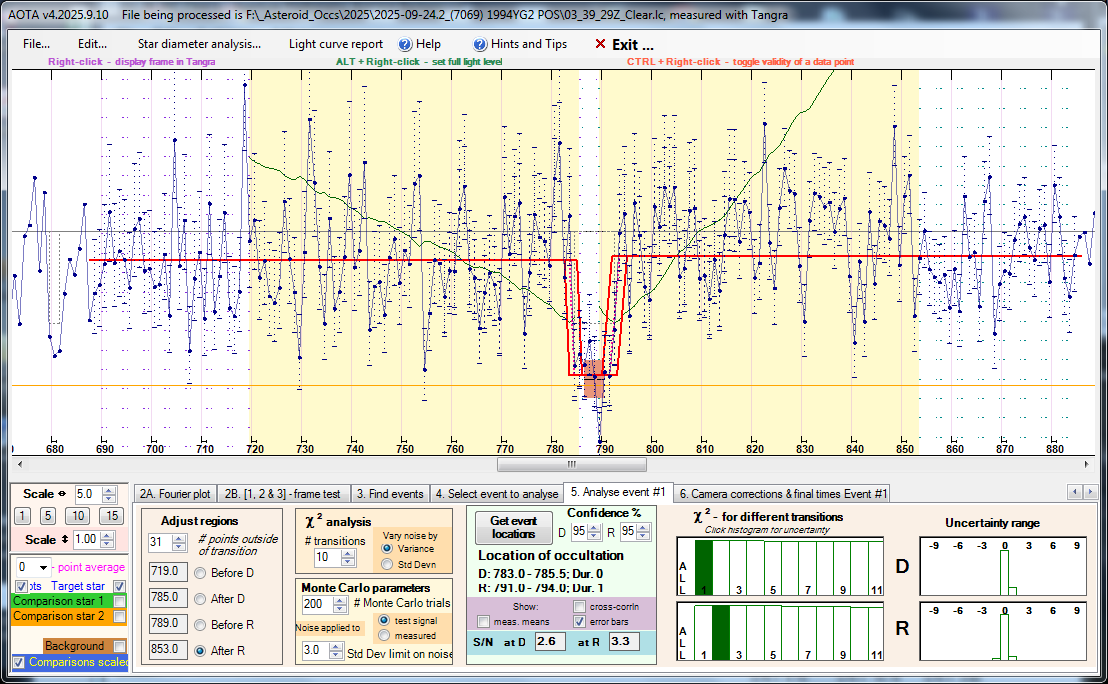Raise the D confidence percentage spinner
The height and width of the screenshot is (684, 1108).
point(593,527)
